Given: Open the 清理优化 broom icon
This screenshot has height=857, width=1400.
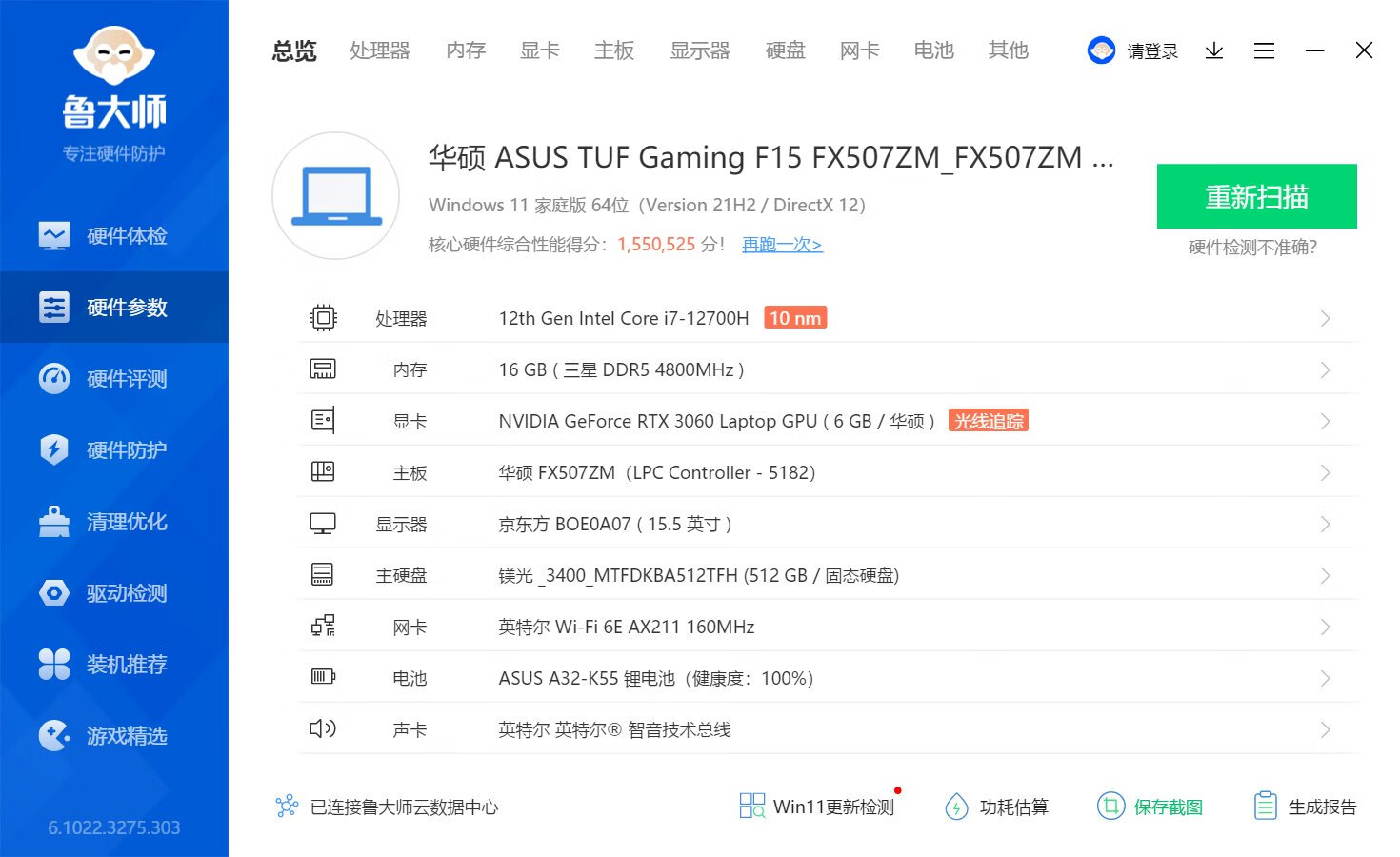Looking at the screenshot, I should [54, 521].
